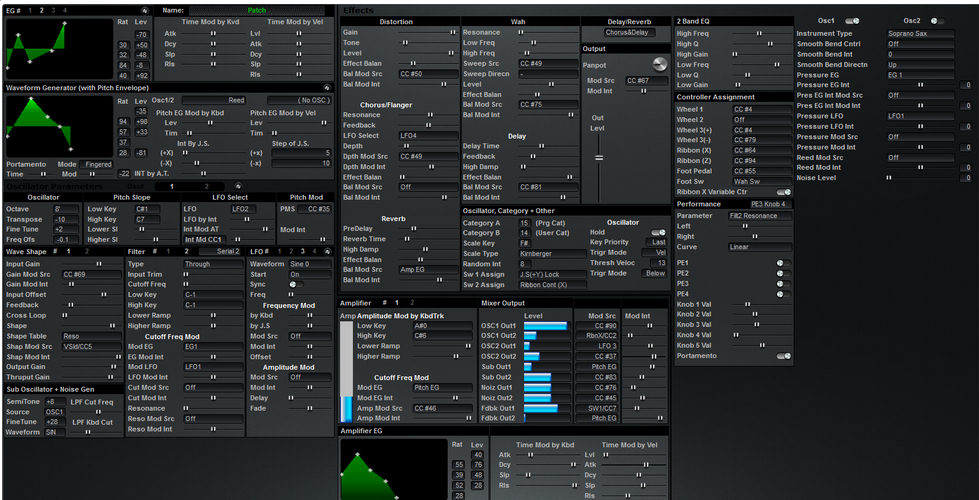The height and width of the screenshot is (500, 979).
Task: Open the Scale Type dropdown showing Kirnberger
Action: (x=553, y=254)
